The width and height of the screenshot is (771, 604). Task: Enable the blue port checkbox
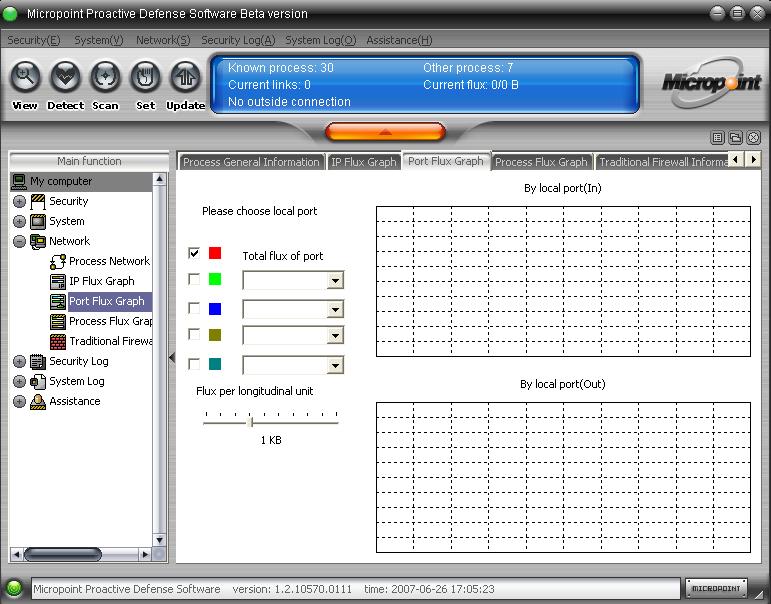(x=194, y=308)
